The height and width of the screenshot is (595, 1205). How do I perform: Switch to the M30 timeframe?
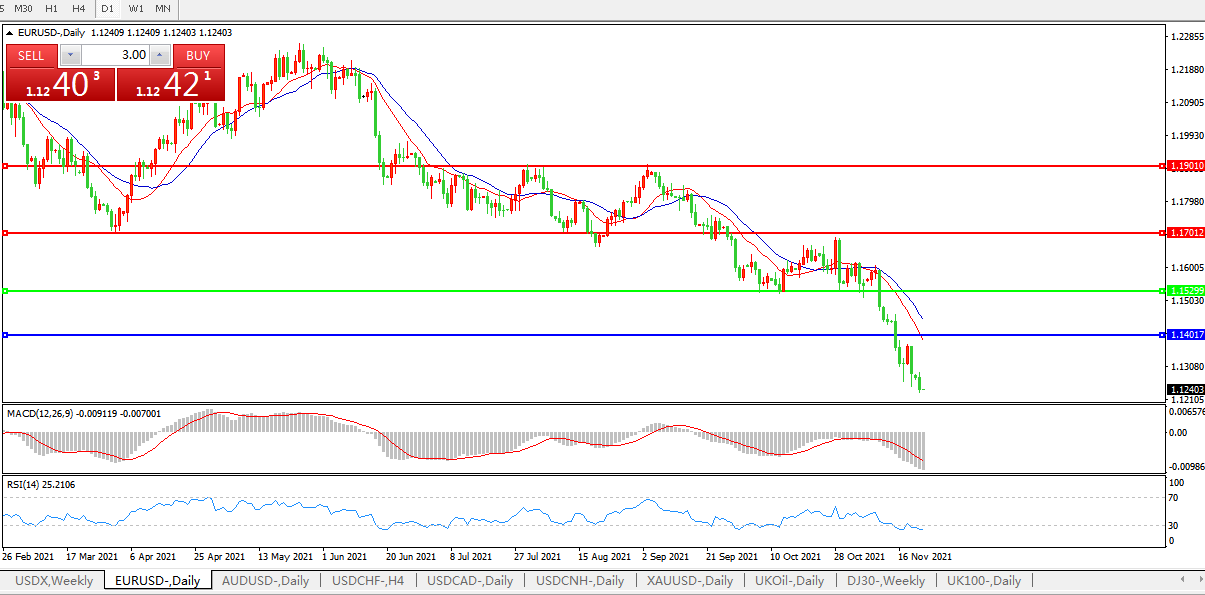click(23, 8)
